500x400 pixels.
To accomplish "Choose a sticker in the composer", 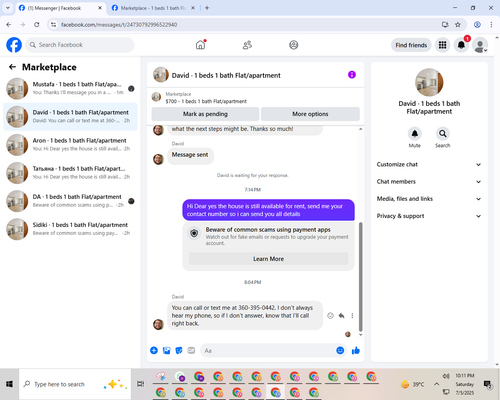I will (x=179, y=350).
